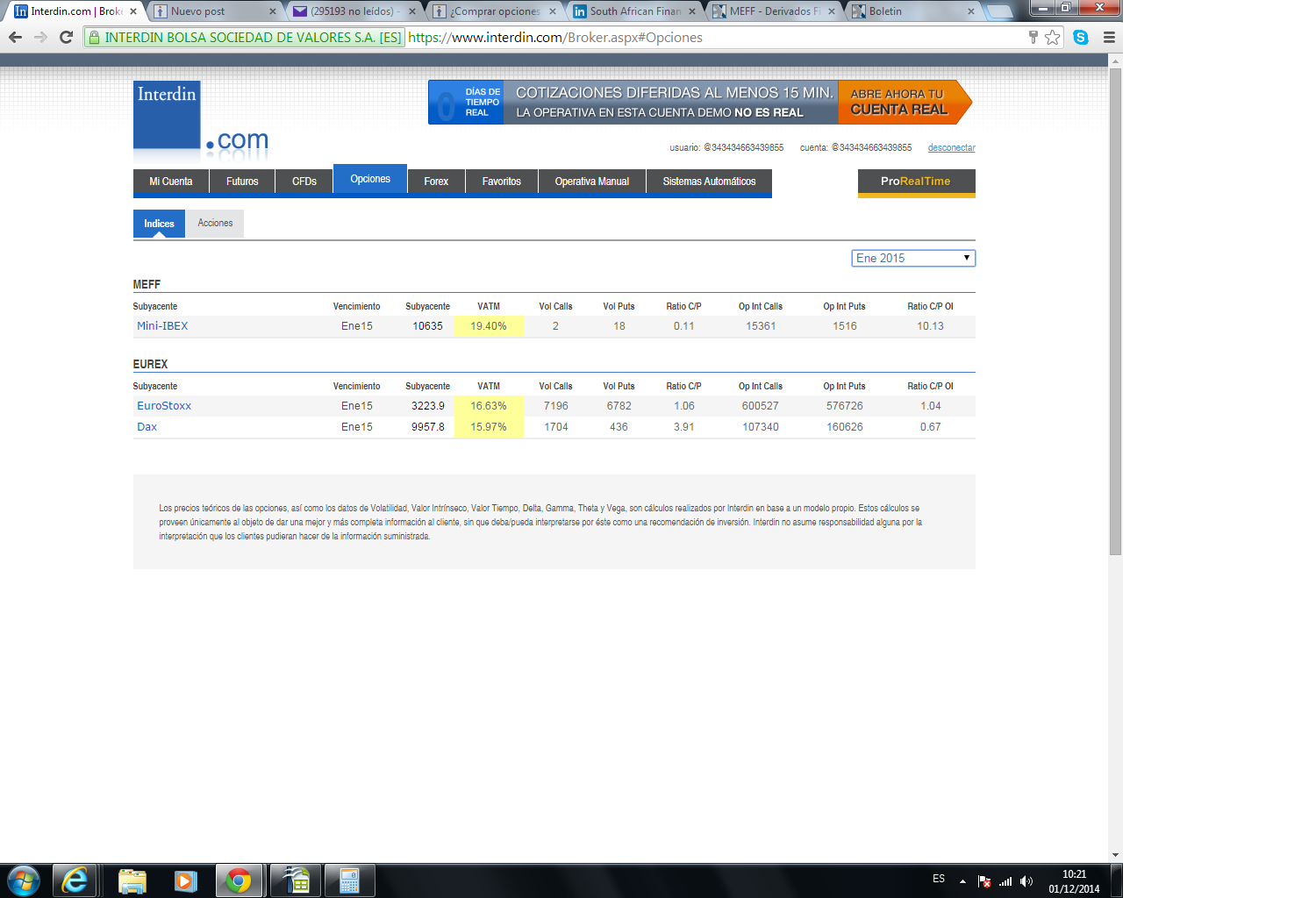Launch Internet Explorer from taskbar
Screen dimensions: 1316x898
[x=75, y=880]
